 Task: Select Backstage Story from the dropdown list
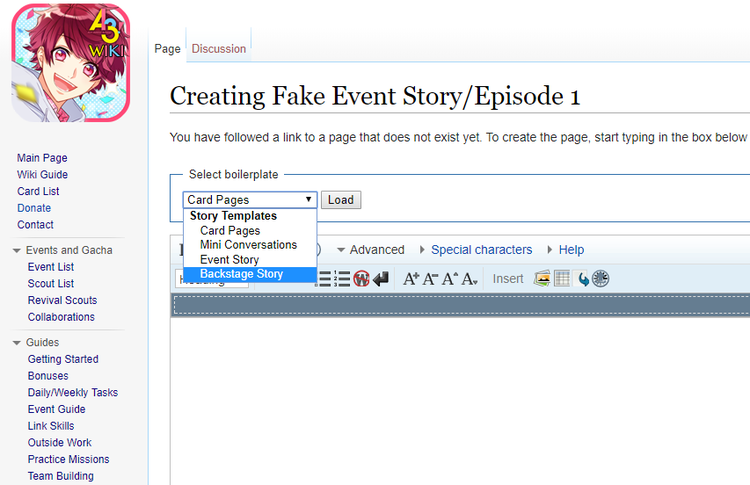241,274
